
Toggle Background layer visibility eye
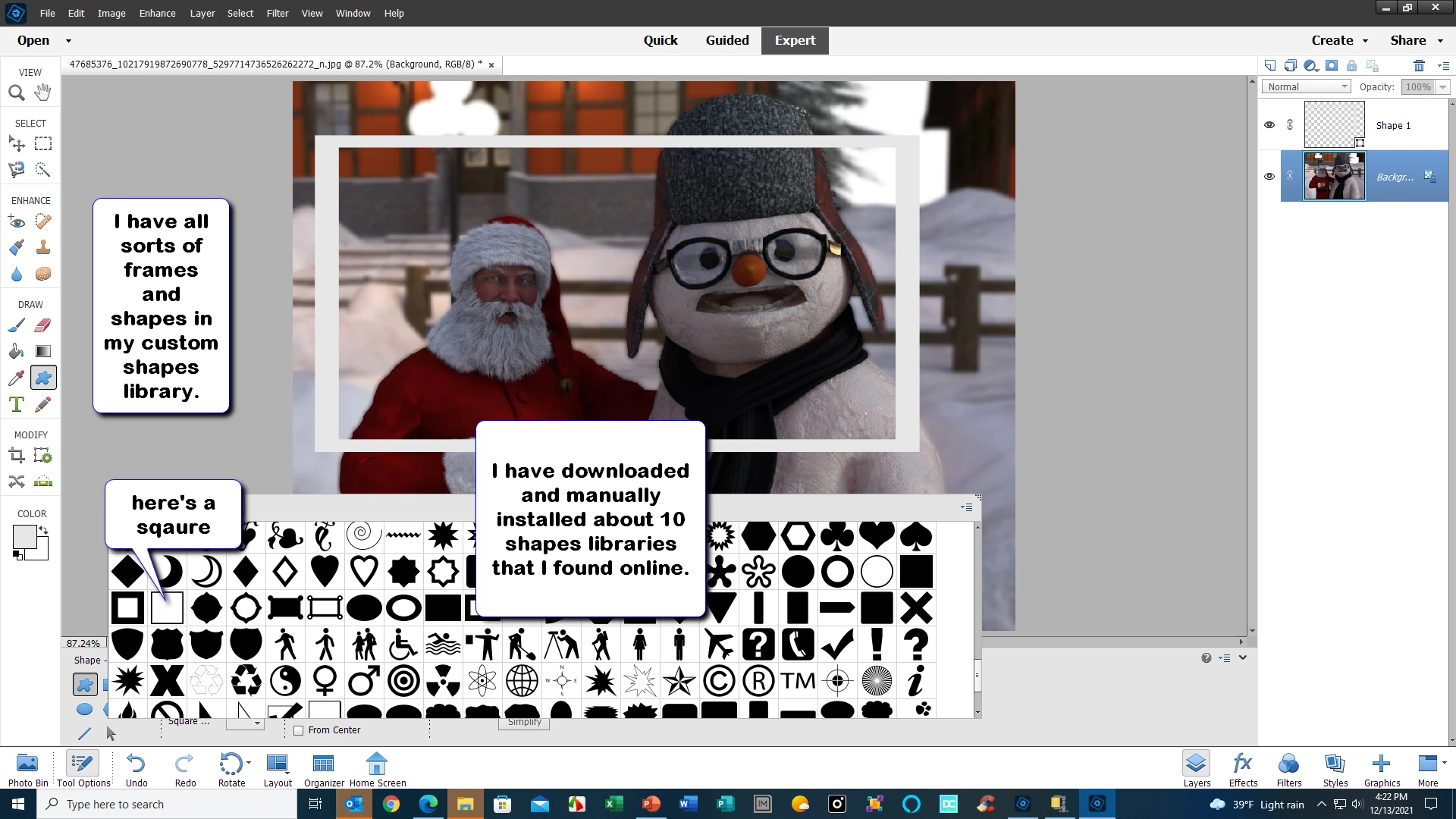[x=1269, y=176]
